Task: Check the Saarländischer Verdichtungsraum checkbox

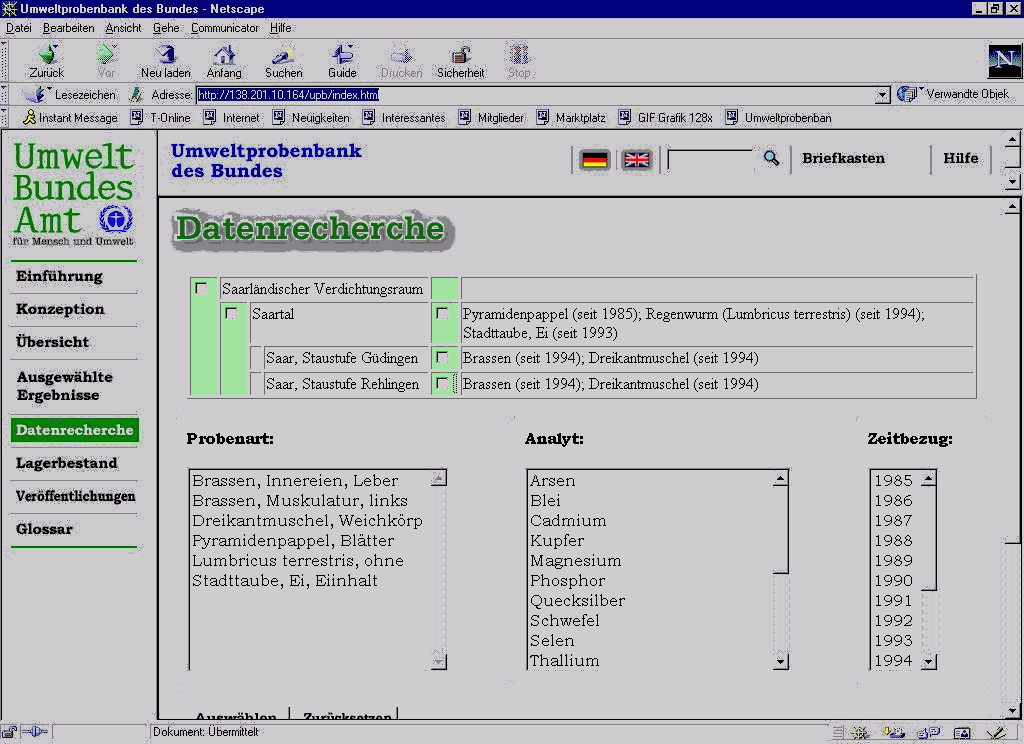Action: pyautogui.click(x=202, y=288)
